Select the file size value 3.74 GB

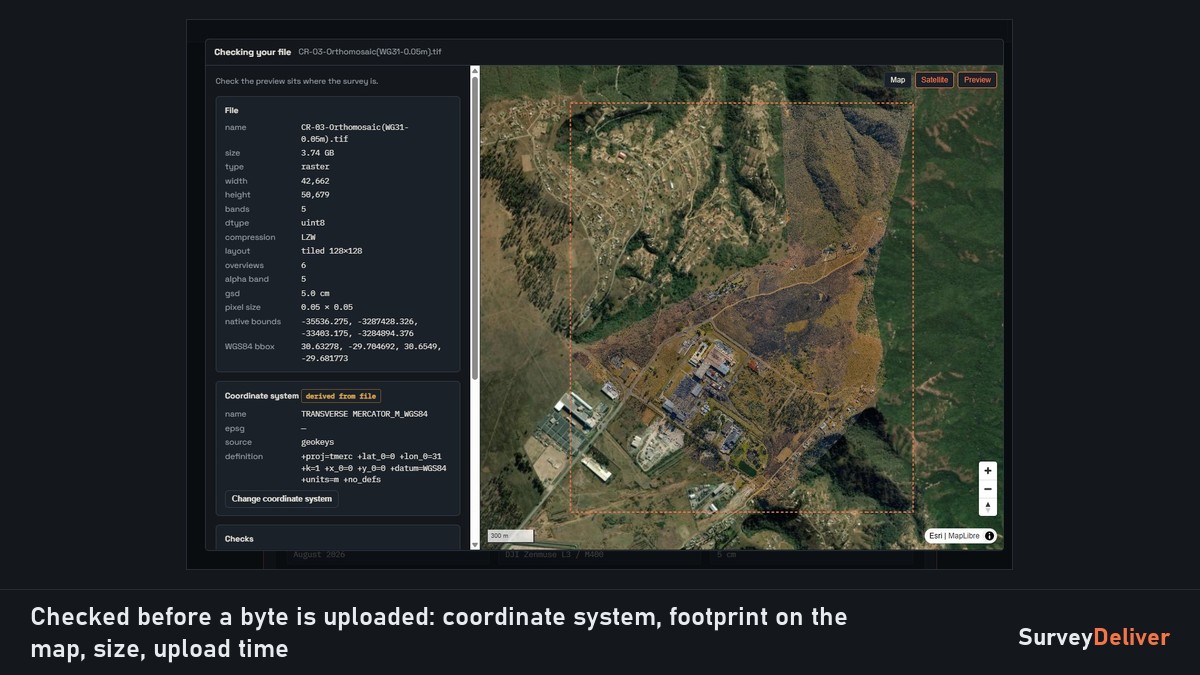[318, 153]
